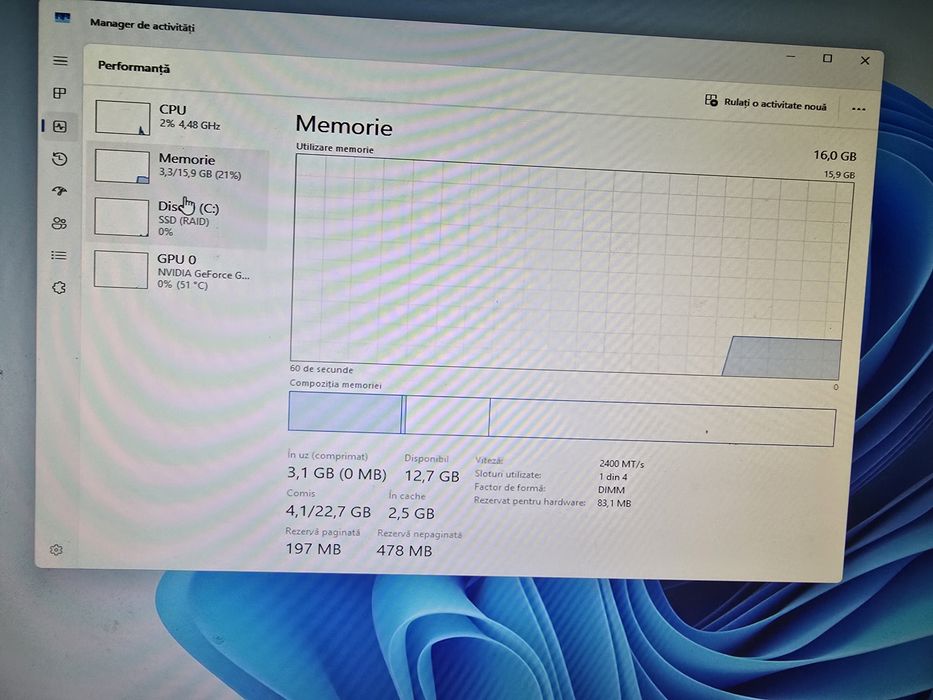Click the '16,0 GB' total memory label
This screenshot has width=933, height=700.
tap(835, 156)
